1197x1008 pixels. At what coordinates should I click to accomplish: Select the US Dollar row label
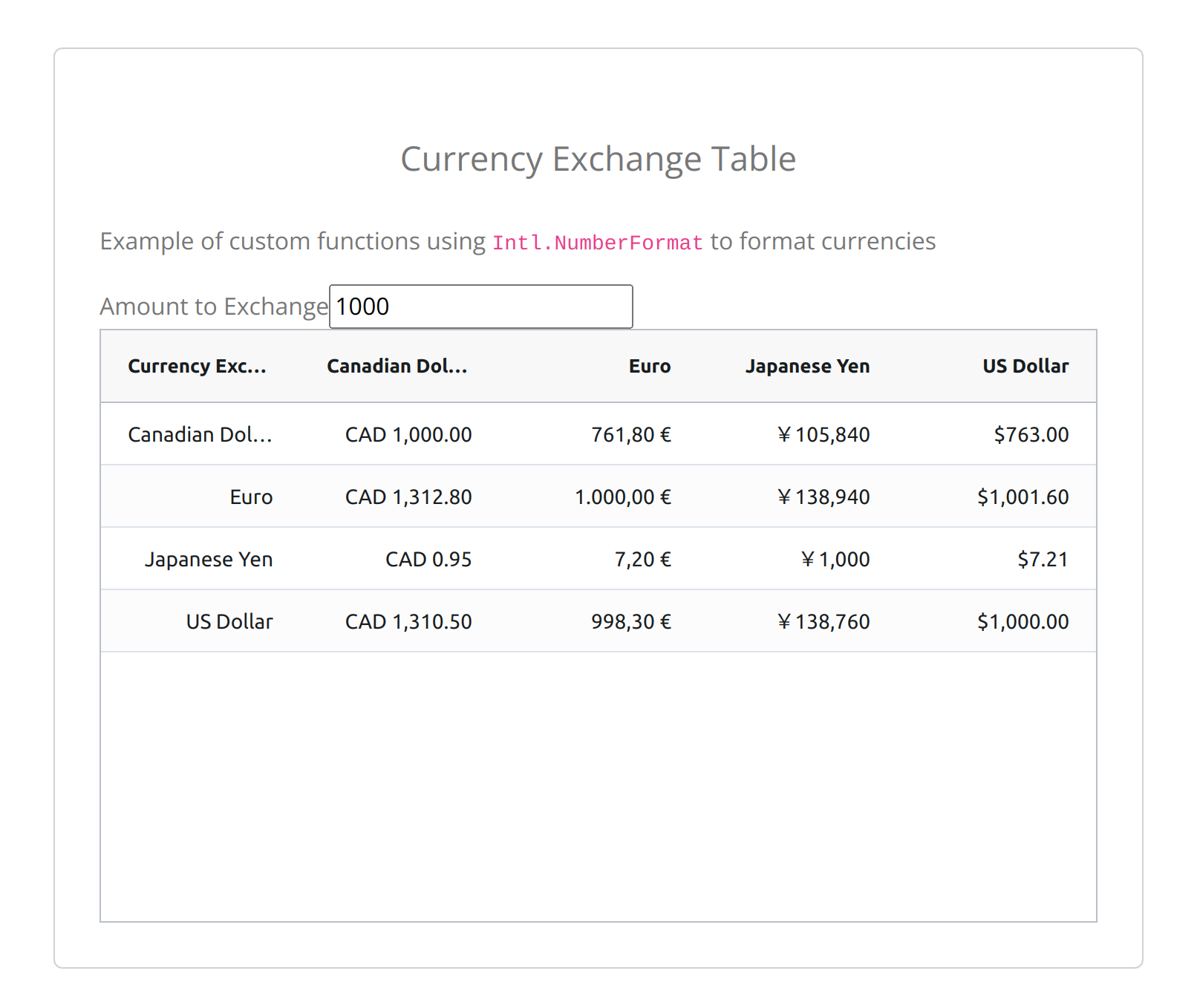tap(229, 621)
